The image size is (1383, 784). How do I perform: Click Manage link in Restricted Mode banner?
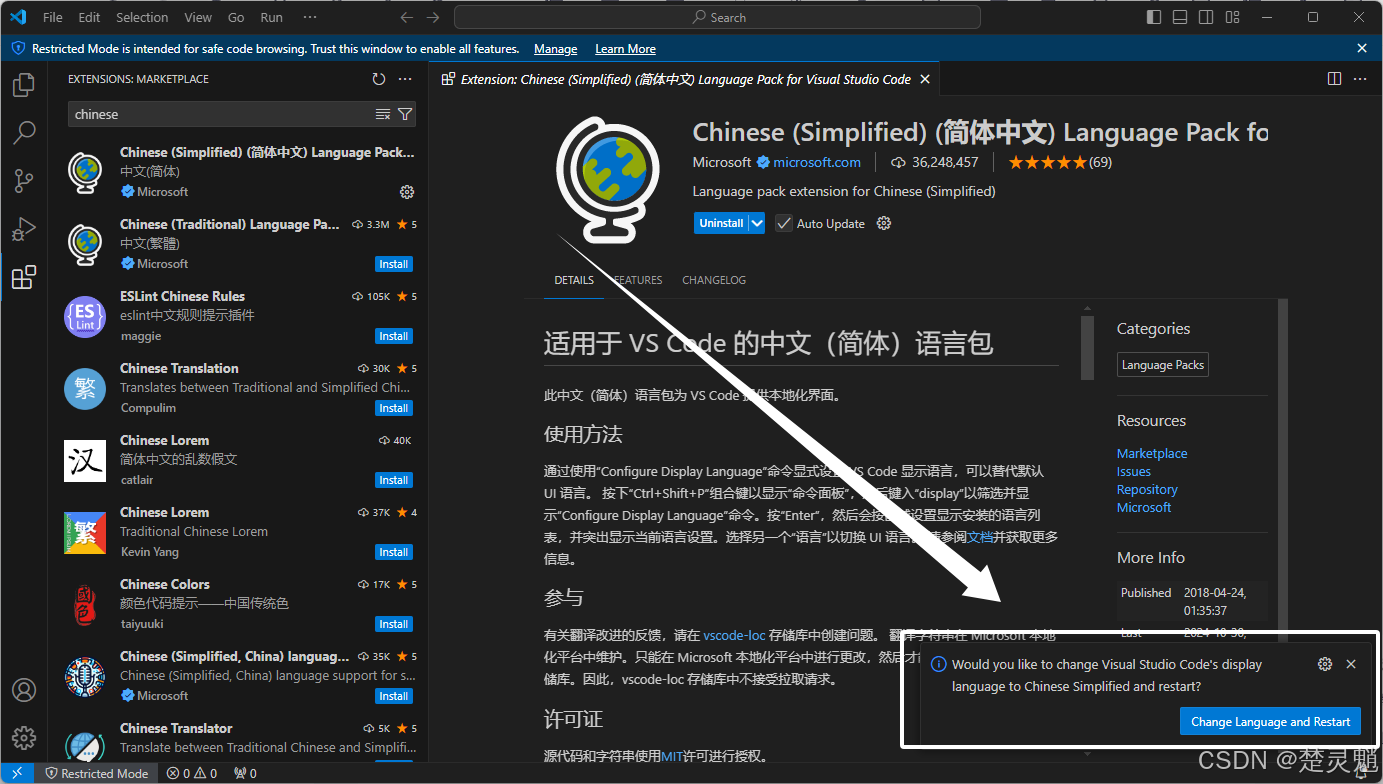click(x=555, y=49)
